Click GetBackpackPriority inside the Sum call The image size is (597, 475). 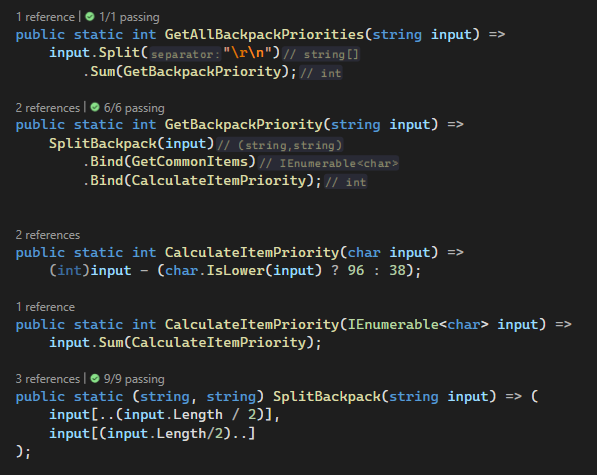coord(202,72)
